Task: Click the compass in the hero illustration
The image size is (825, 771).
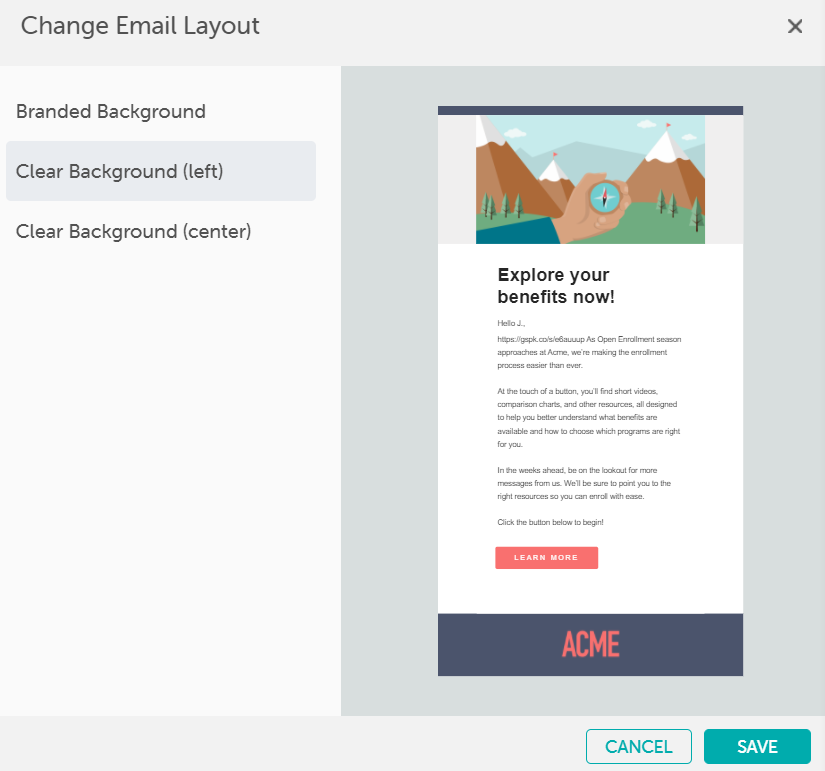Action: pyautogui.click(x=605, y=196)
